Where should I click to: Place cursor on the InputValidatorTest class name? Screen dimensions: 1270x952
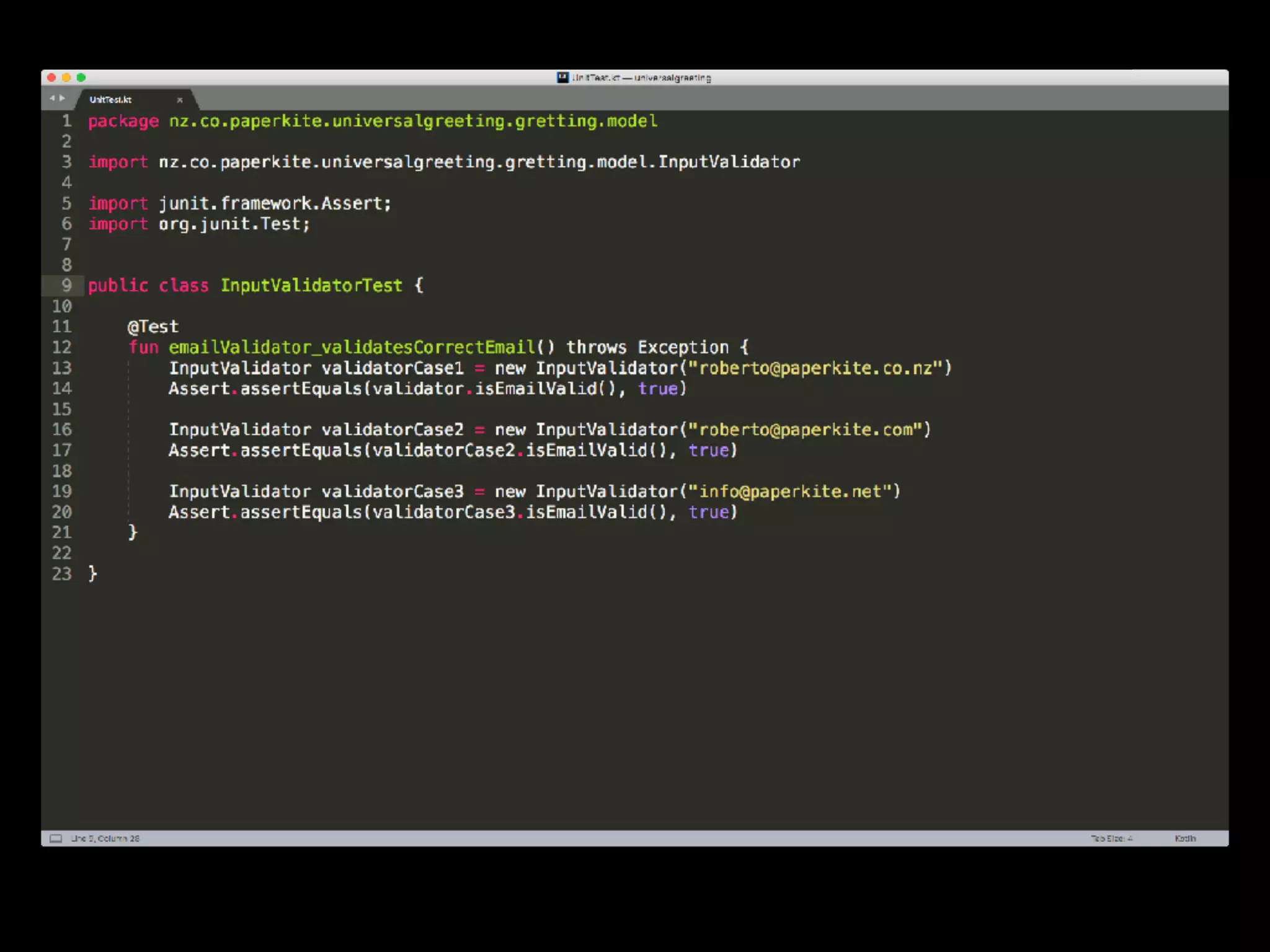click(311, 286)
